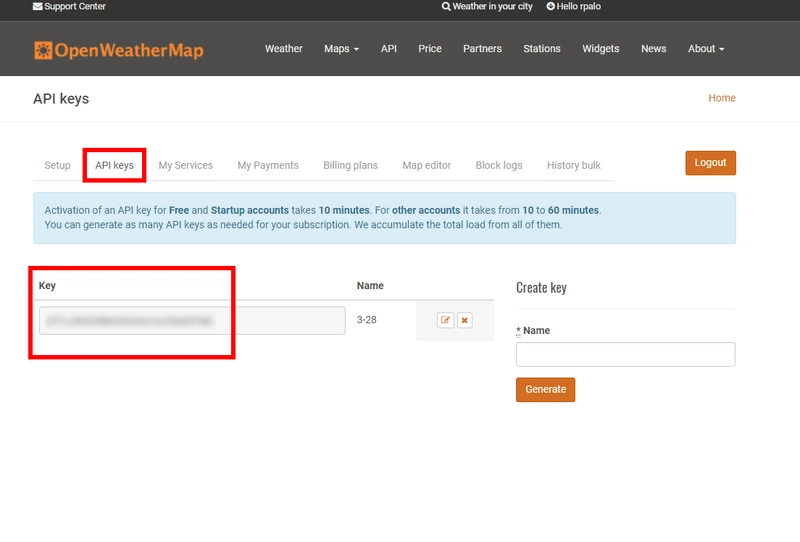The width and height of the screenshot is (800, 542).
Task: Open Support Center envelope link
Action: (x=69, y=6)
